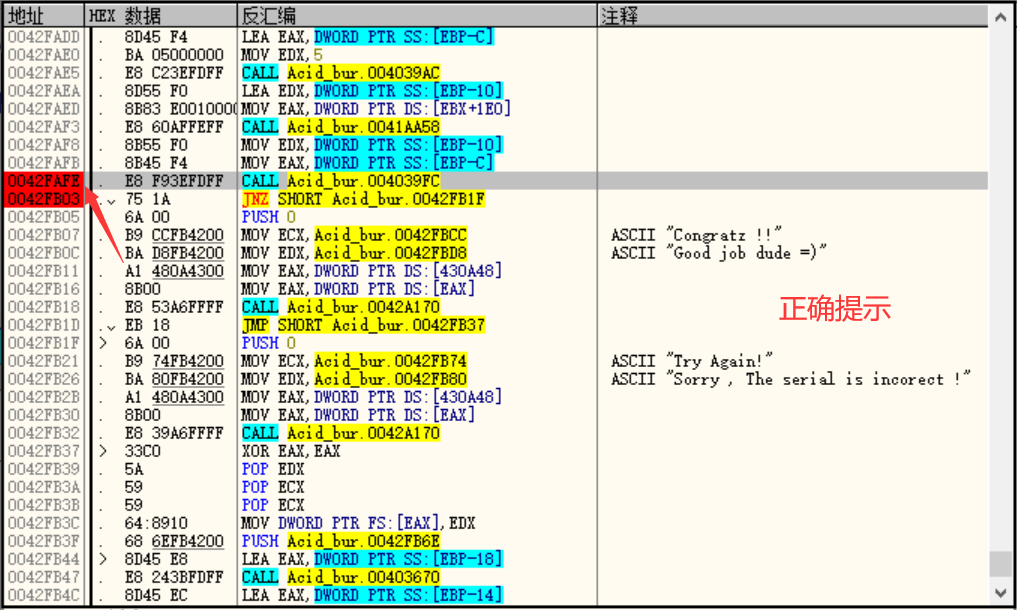Click 'LEA EAX,DWORD PTR SS:[EBP-18]' instruction

tap(372, 559)
